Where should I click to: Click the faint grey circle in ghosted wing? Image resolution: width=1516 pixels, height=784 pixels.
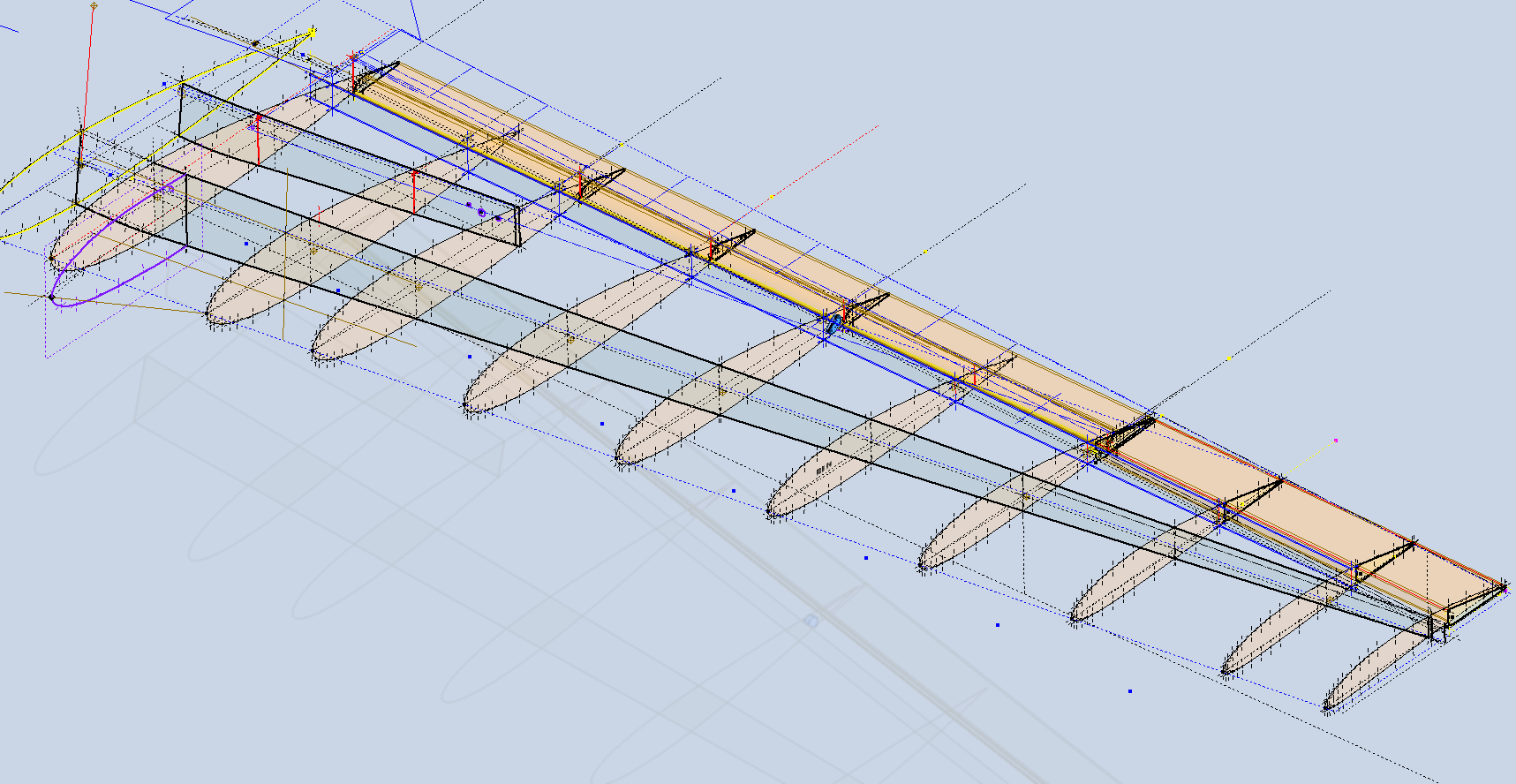811,622
